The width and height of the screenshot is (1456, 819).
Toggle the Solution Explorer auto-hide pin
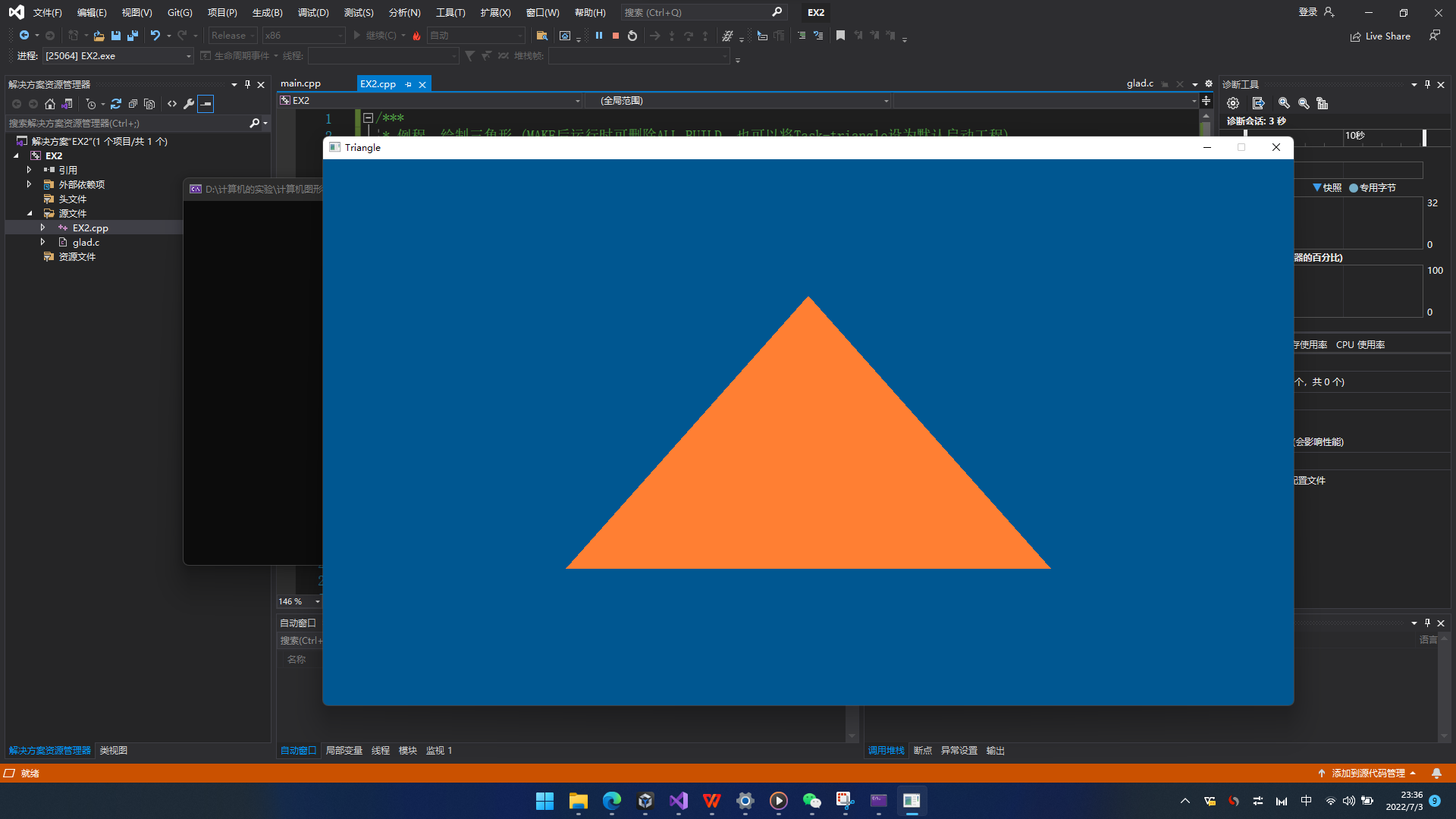pos(247,84)
